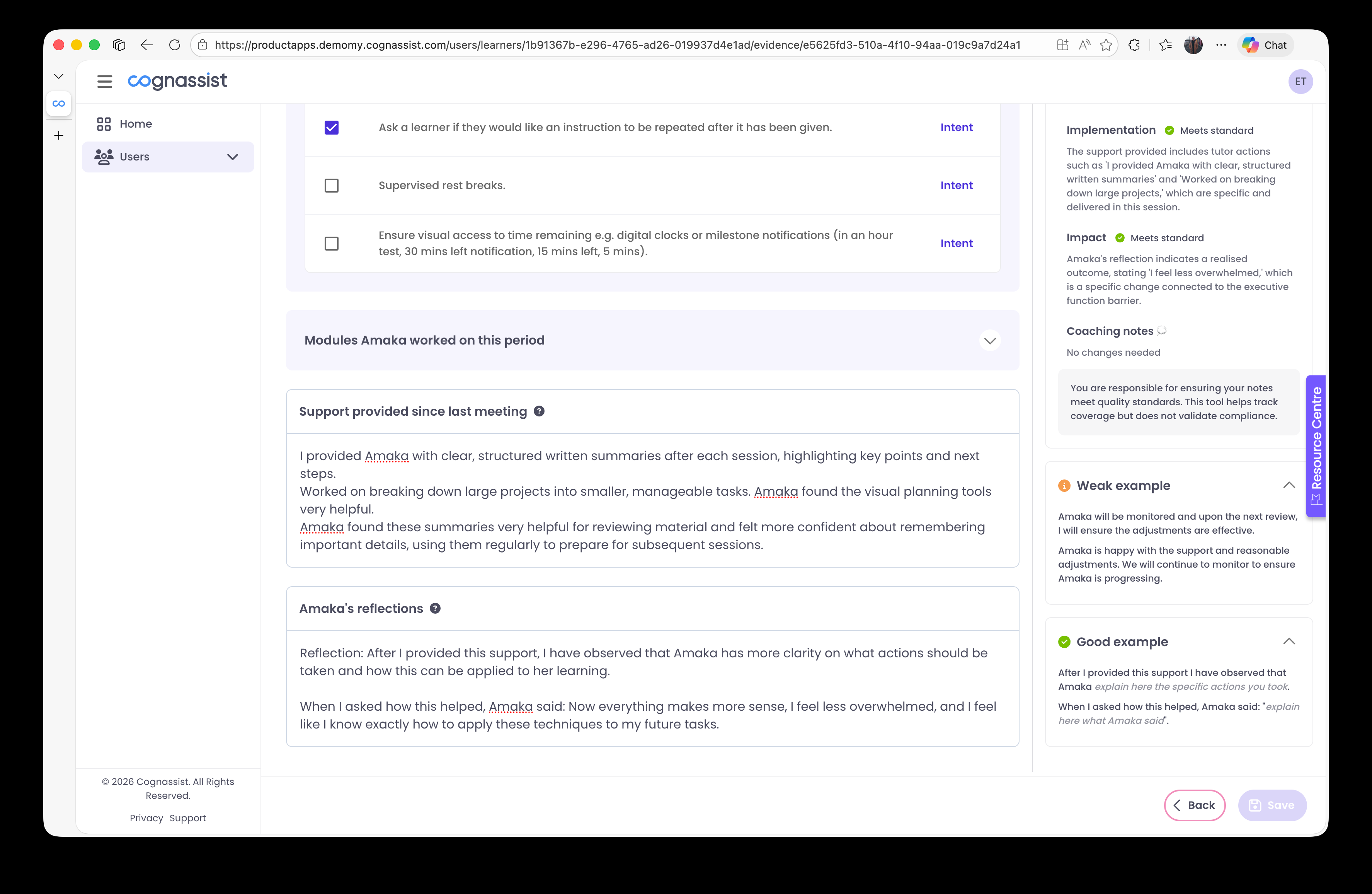Expand Modules Amaka worked on this period

point(990,340)
